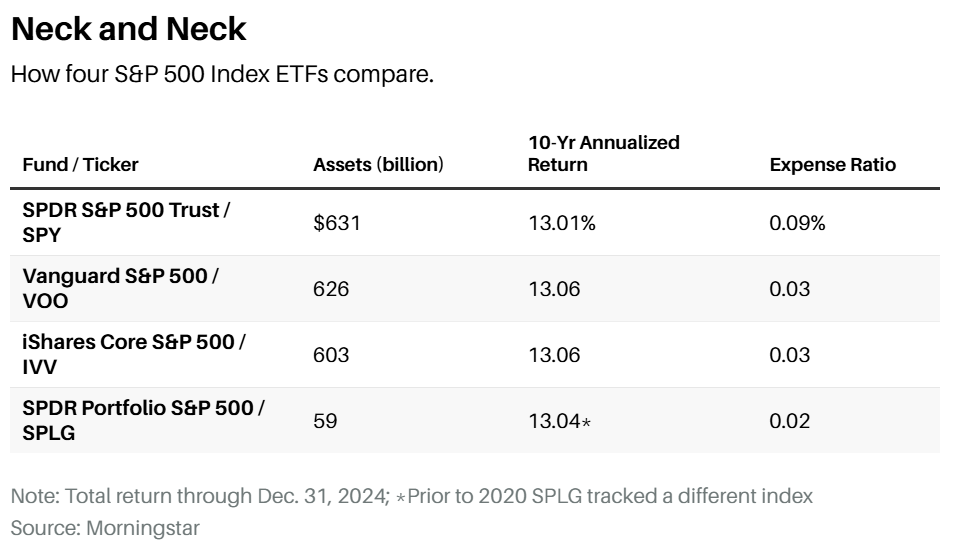Click the Expense Ratio column header
Viewport: 956px width, 546px height.
point(832,164)
